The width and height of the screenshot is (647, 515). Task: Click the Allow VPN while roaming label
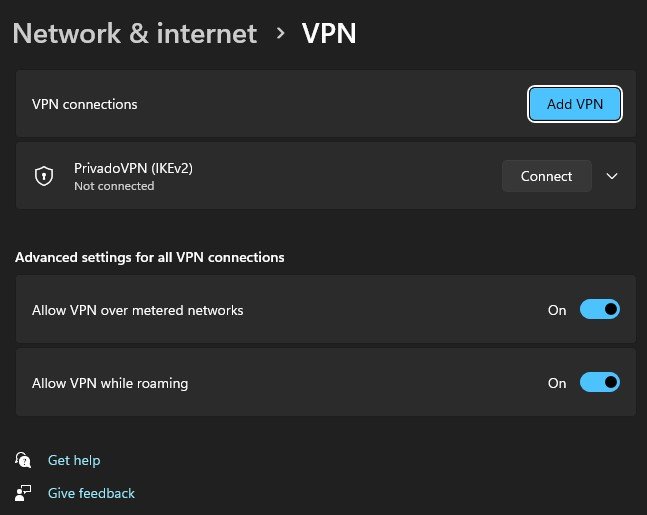tap(110, 383)
